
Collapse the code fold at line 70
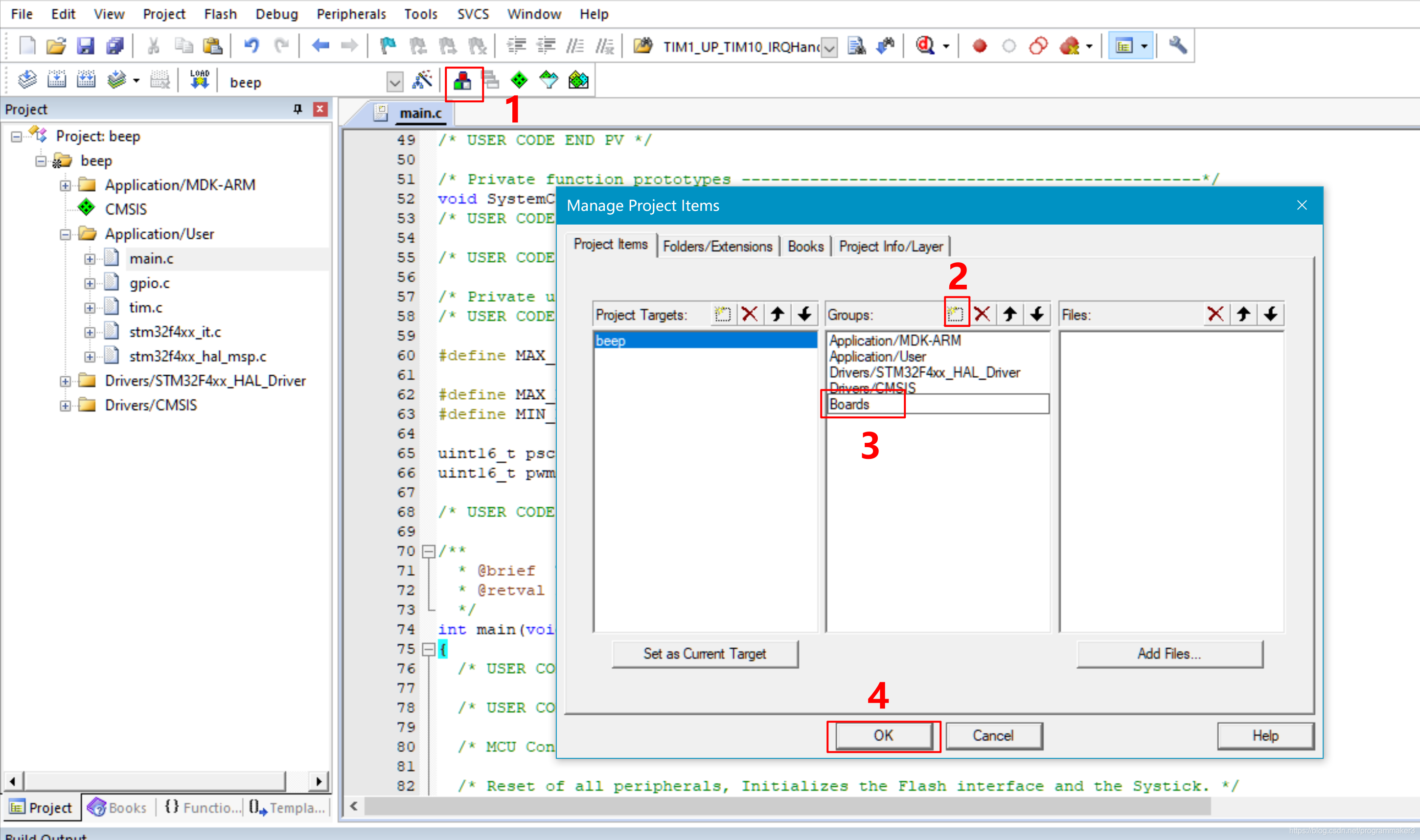[x=429, y=551]
